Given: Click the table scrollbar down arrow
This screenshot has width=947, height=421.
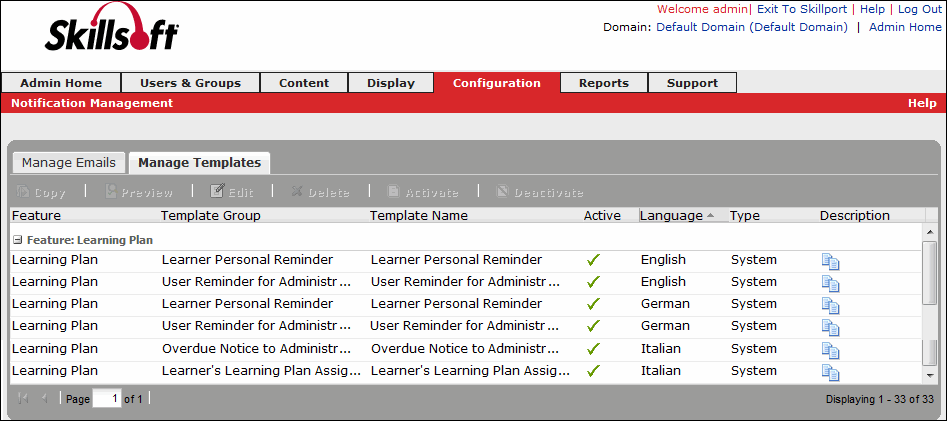Looking at the screenshot, I should coord(929,376).
